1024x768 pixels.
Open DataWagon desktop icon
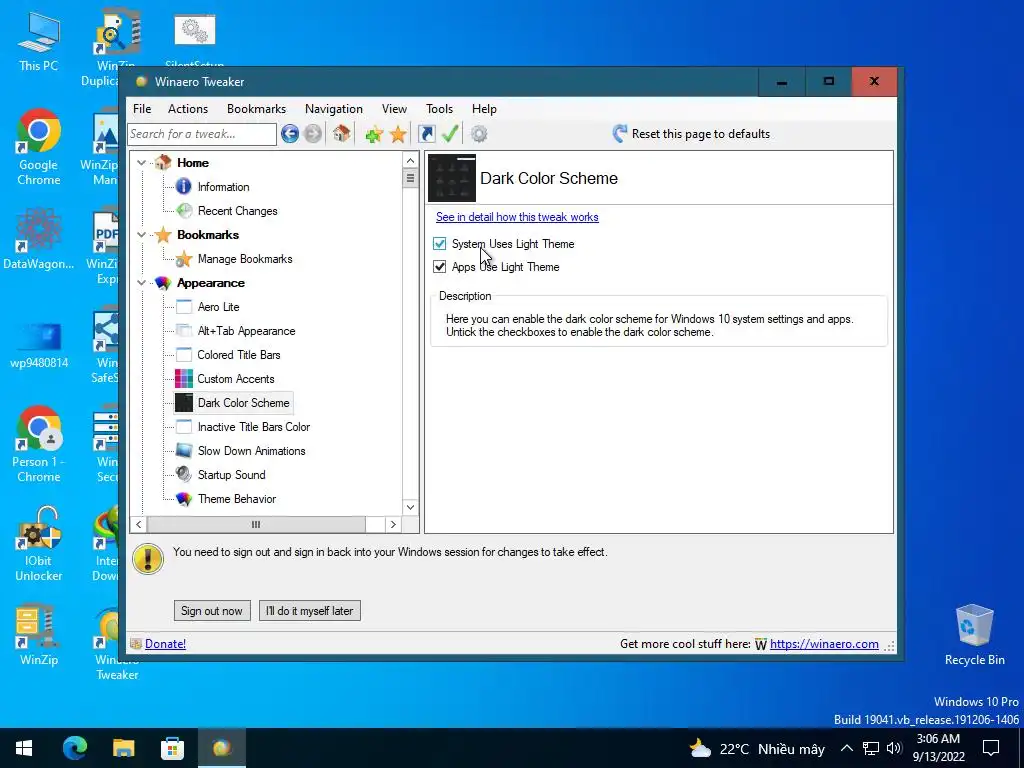click(39, 238)
